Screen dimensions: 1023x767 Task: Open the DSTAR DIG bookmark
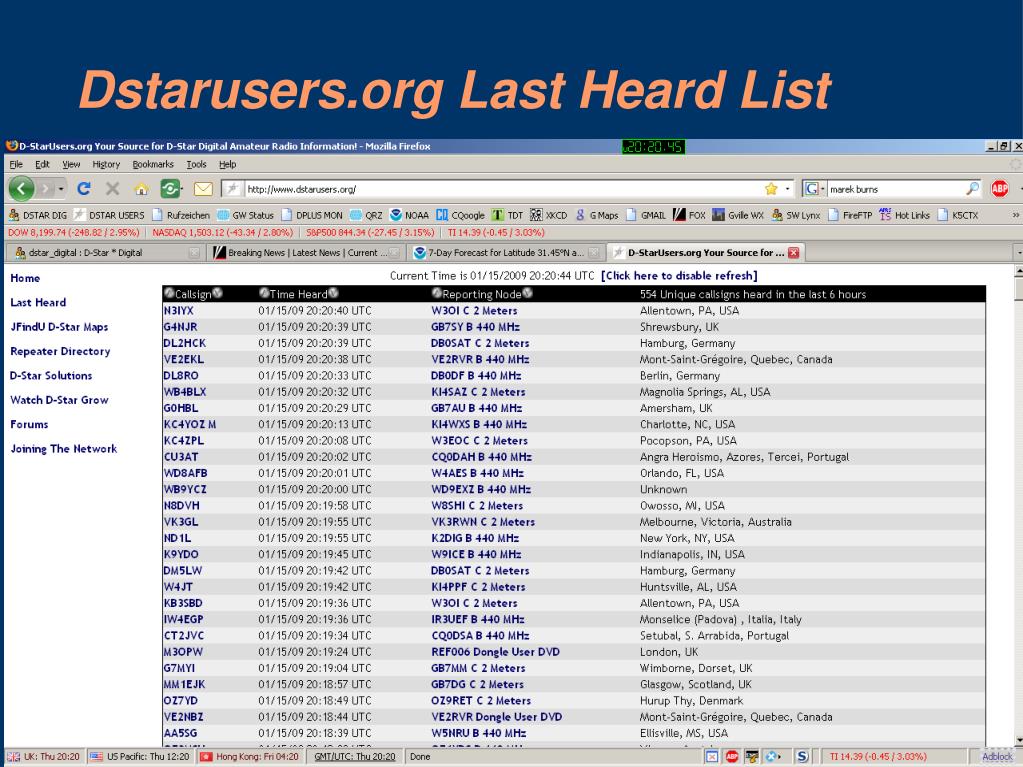[38, 215]
